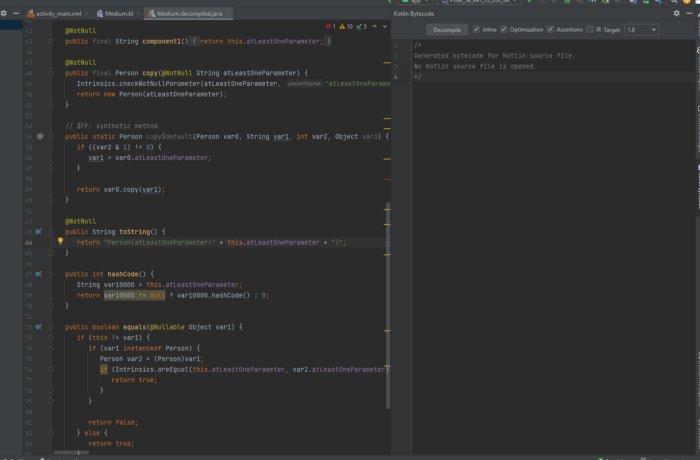Click the 'return var0.copy(var1);' statement
This screenshot has width=700, height=460.
point(121,190)
